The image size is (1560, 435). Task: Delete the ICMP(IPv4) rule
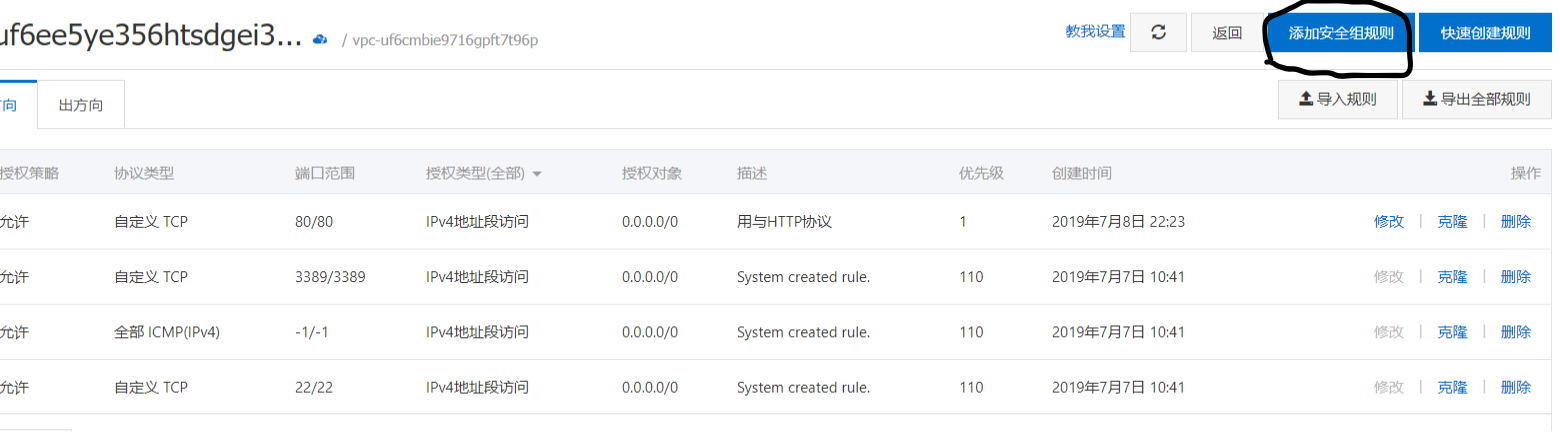click(x=1515, y=332)
